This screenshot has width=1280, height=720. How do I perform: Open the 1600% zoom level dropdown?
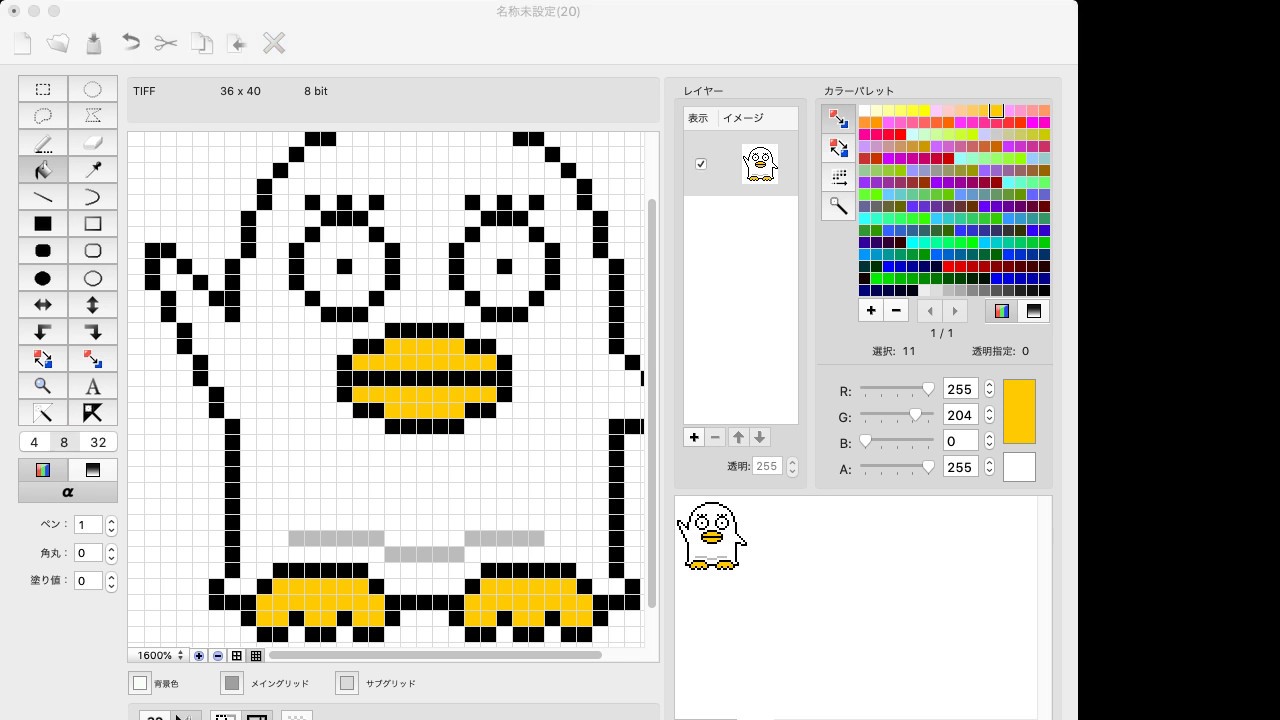(160, 656)
